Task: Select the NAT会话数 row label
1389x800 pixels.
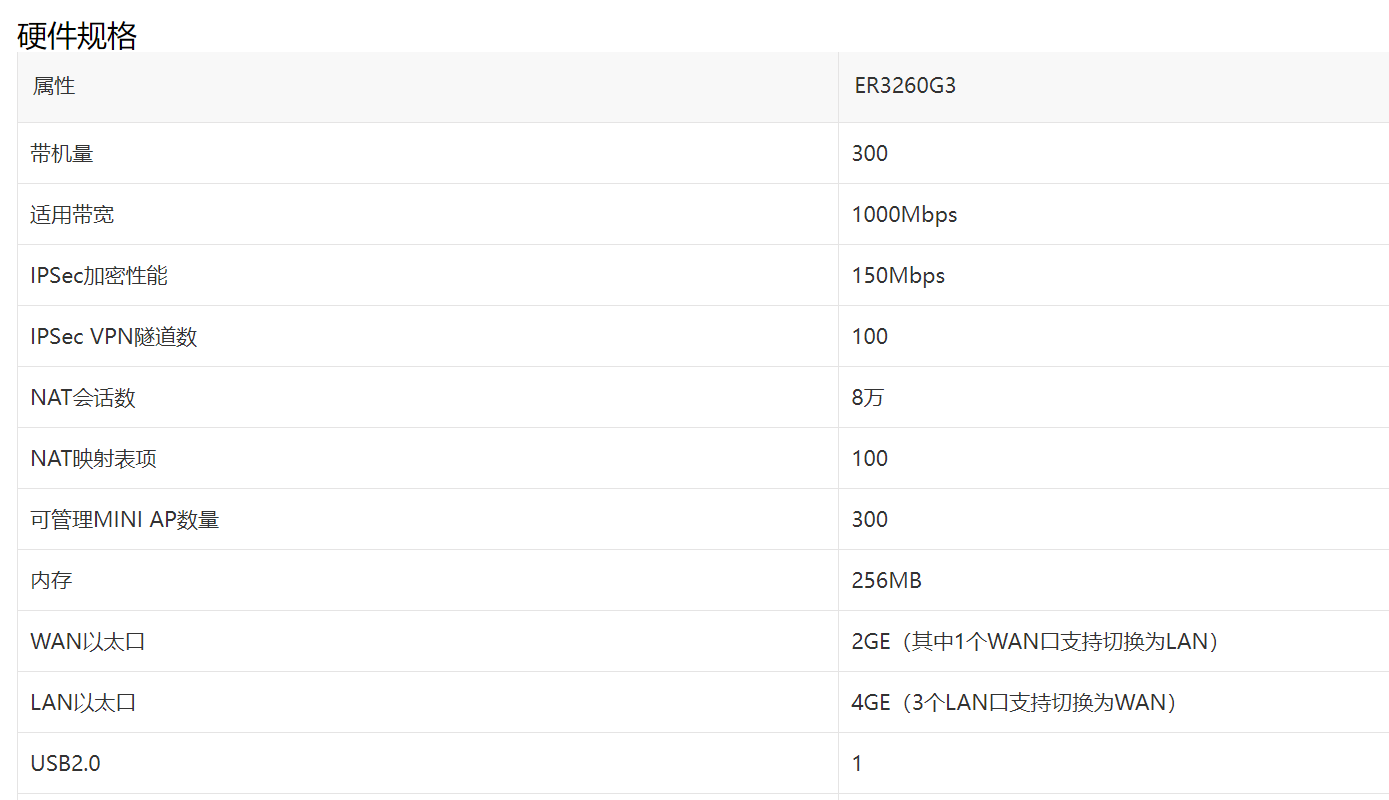Action: click(x=83, y=397)
